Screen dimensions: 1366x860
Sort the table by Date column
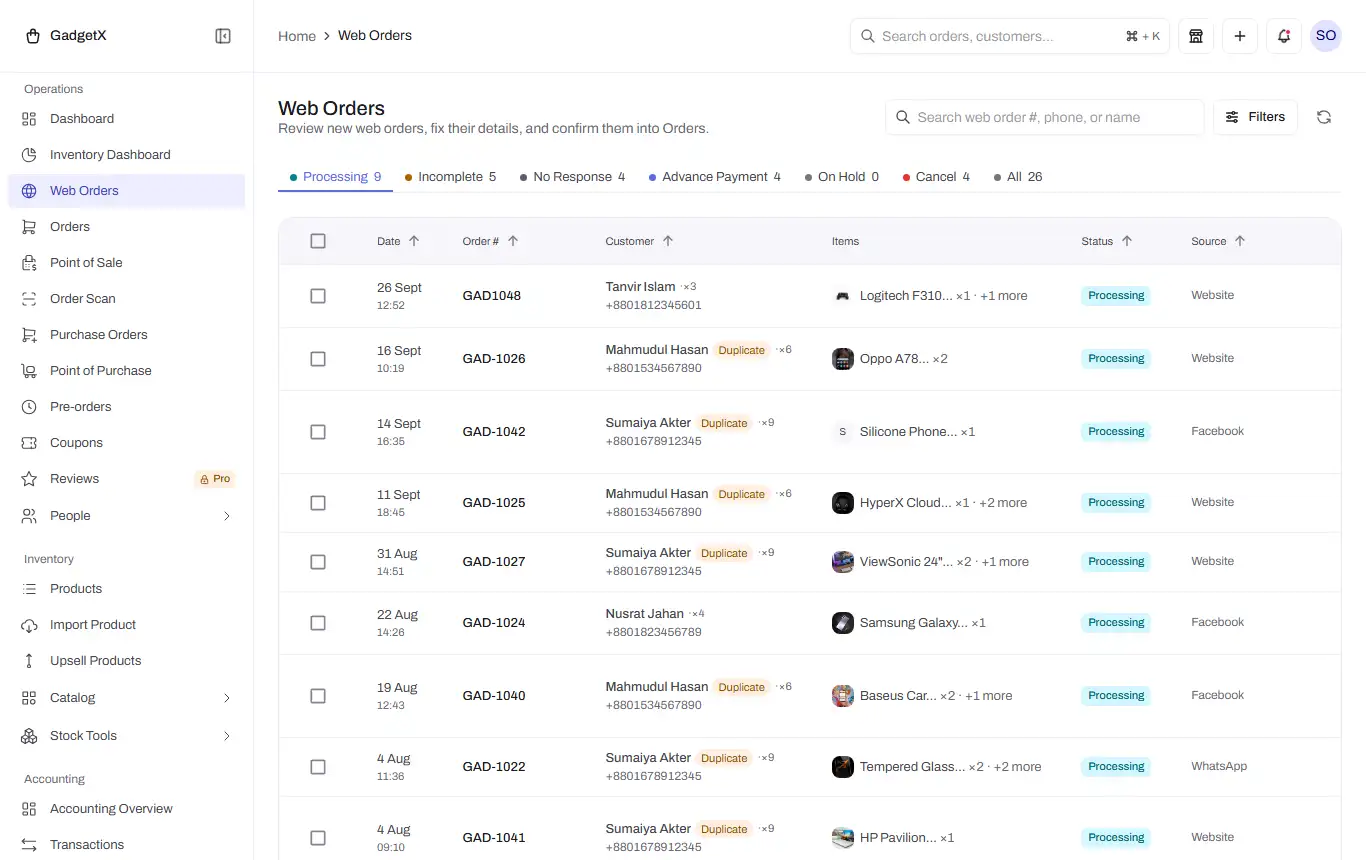398,241
